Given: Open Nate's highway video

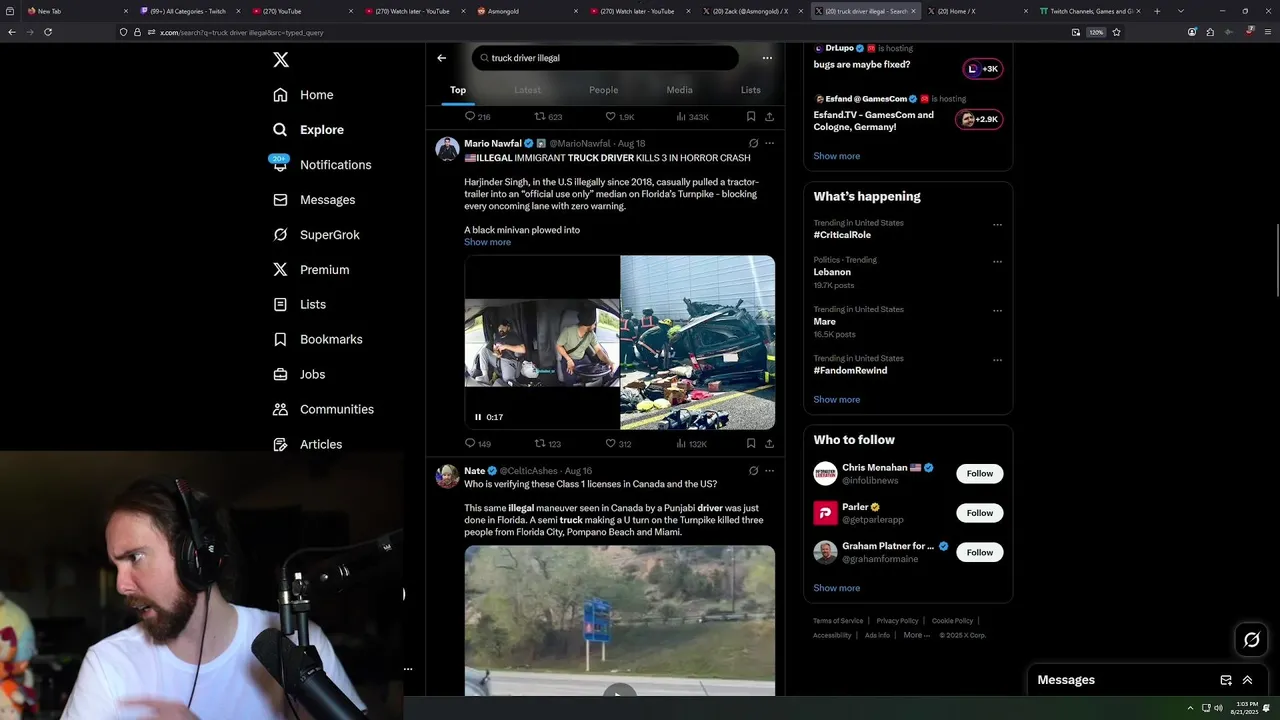Looking at the screenshot, I should click(619, 620).
